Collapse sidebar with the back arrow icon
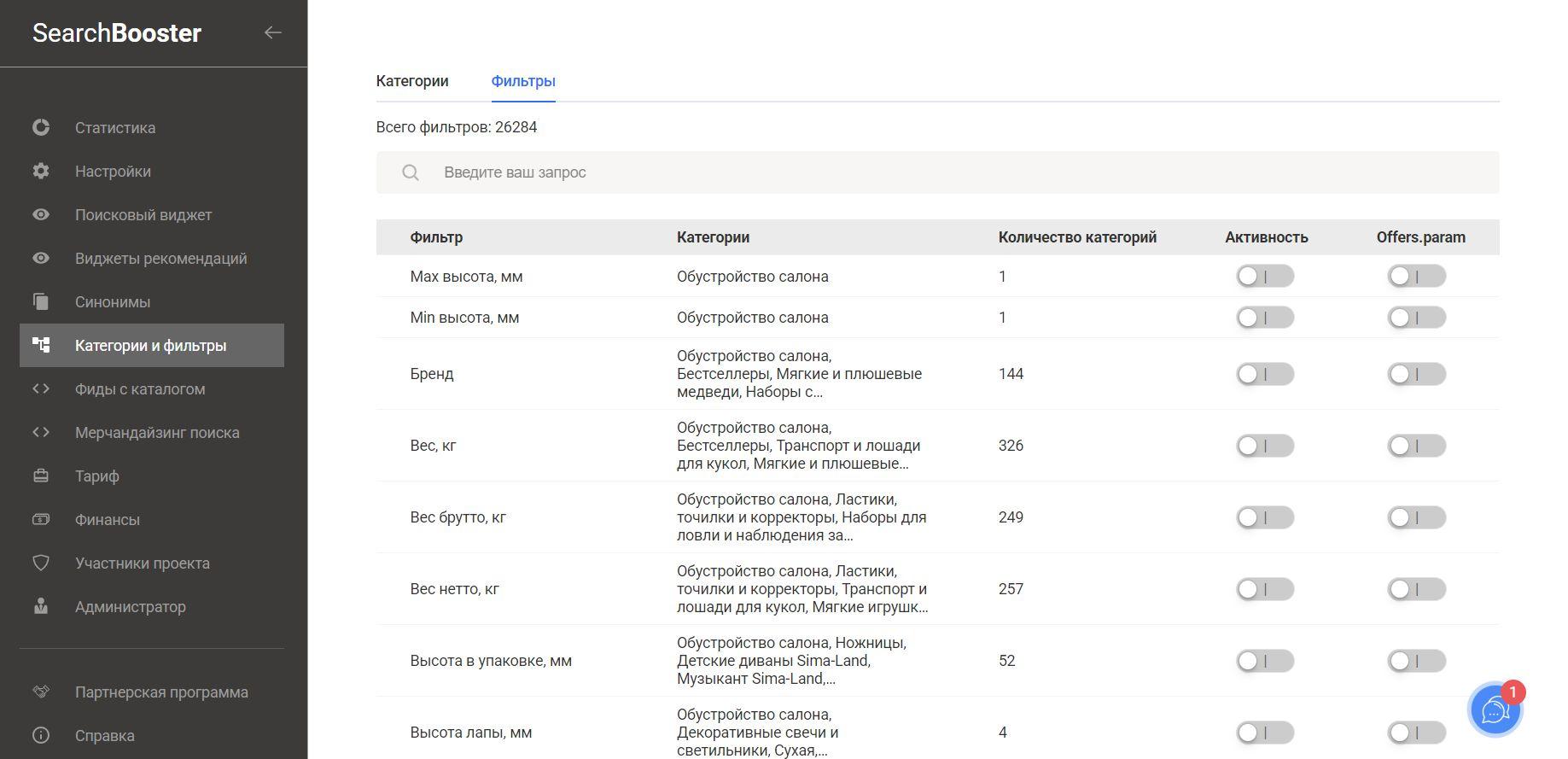 272,32
